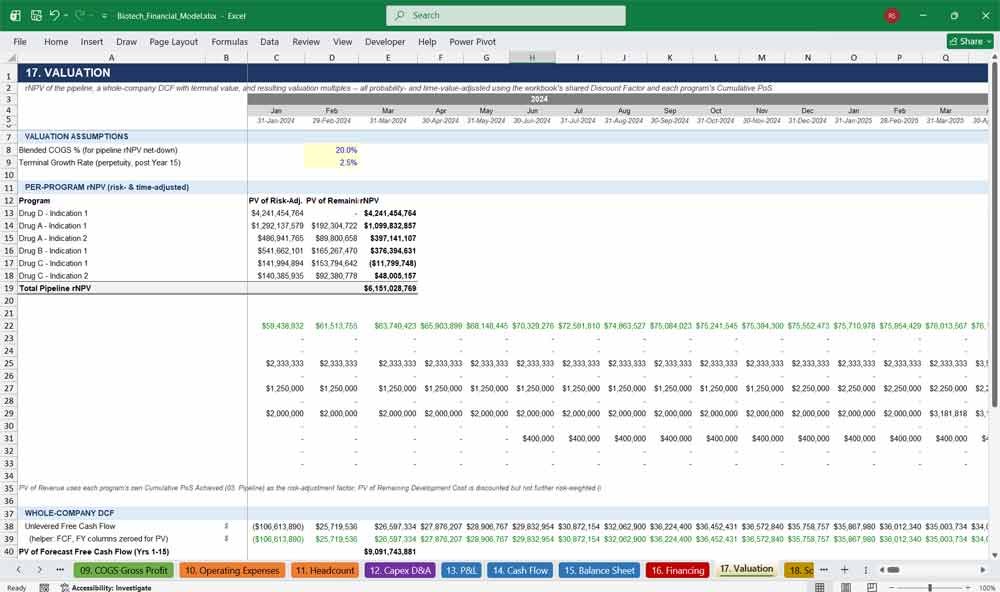Open the Review ribbon tab
1000x592 pixels.
click(x=306, y=41)
